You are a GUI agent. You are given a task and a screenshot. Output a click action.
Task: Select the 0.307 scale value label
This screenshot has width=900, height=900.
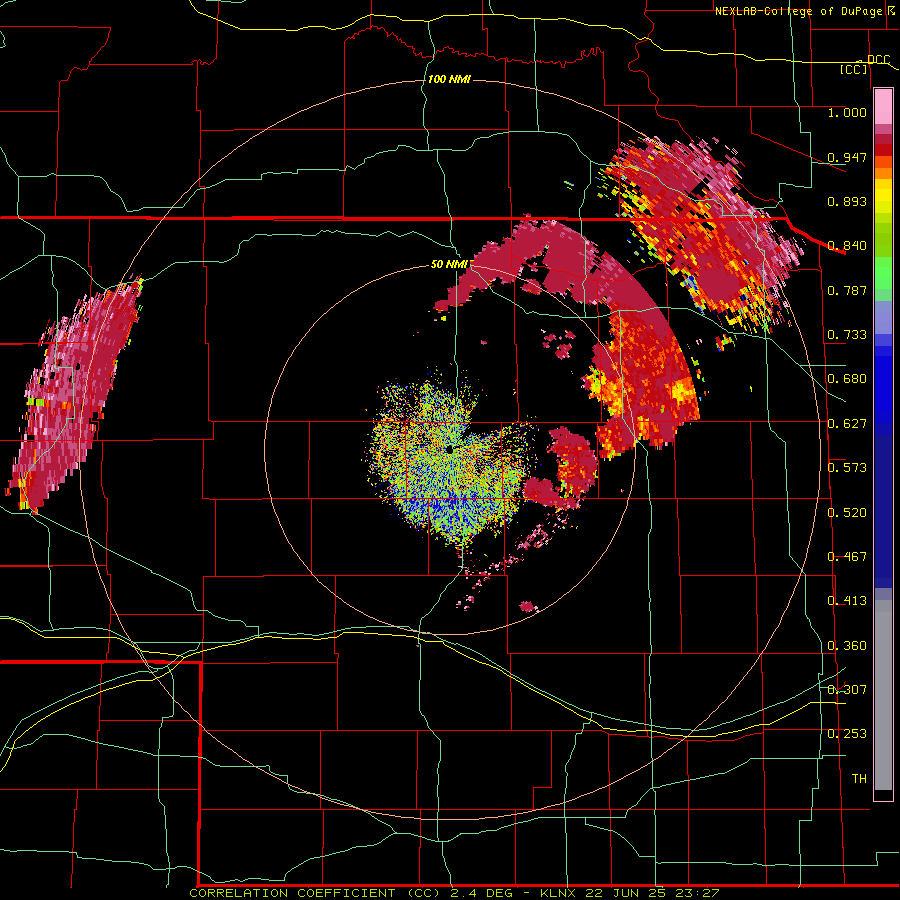click(x=847, y=689)
